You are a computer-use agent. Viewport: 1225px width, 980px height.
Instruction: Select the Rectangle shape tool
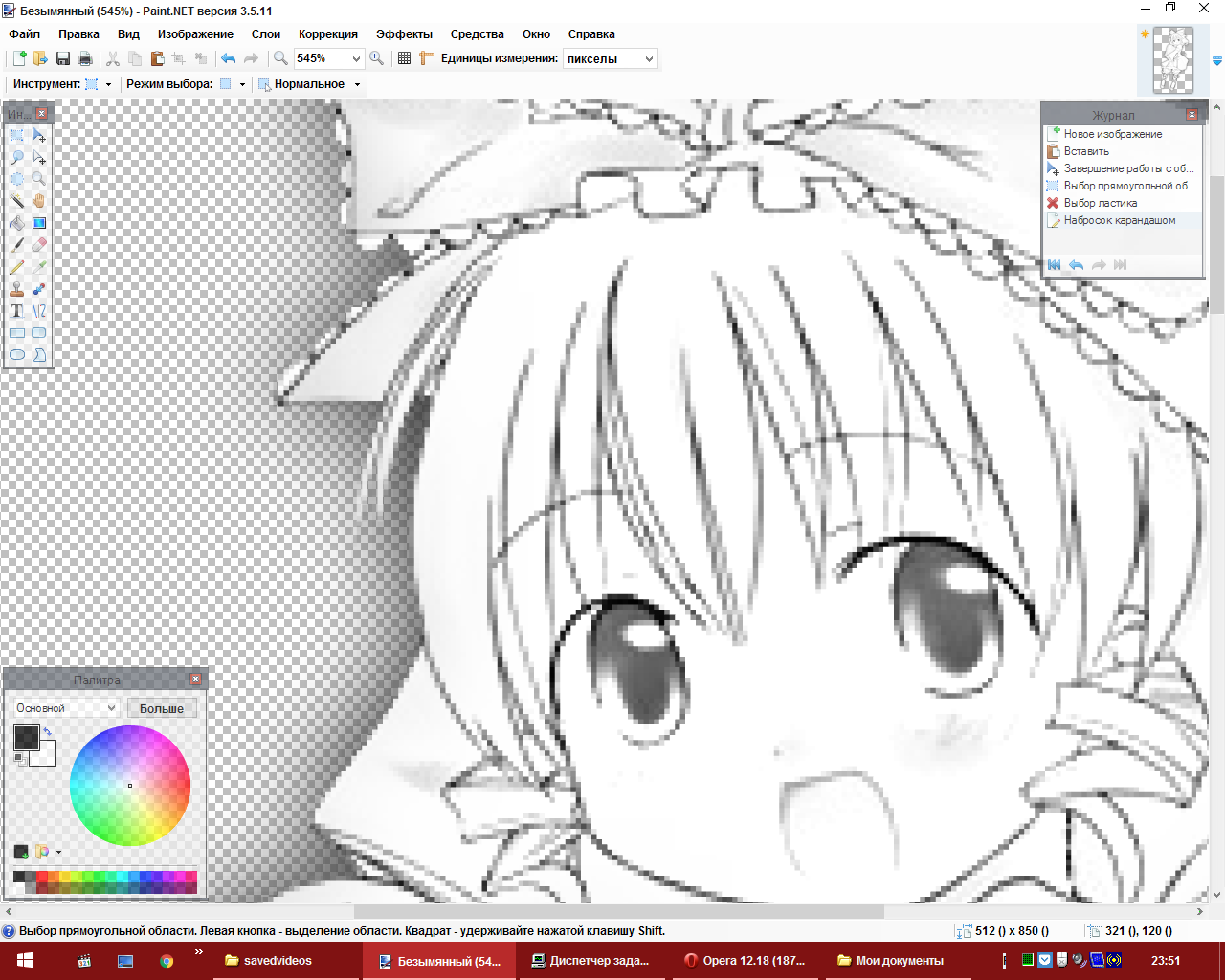(17, 333)
